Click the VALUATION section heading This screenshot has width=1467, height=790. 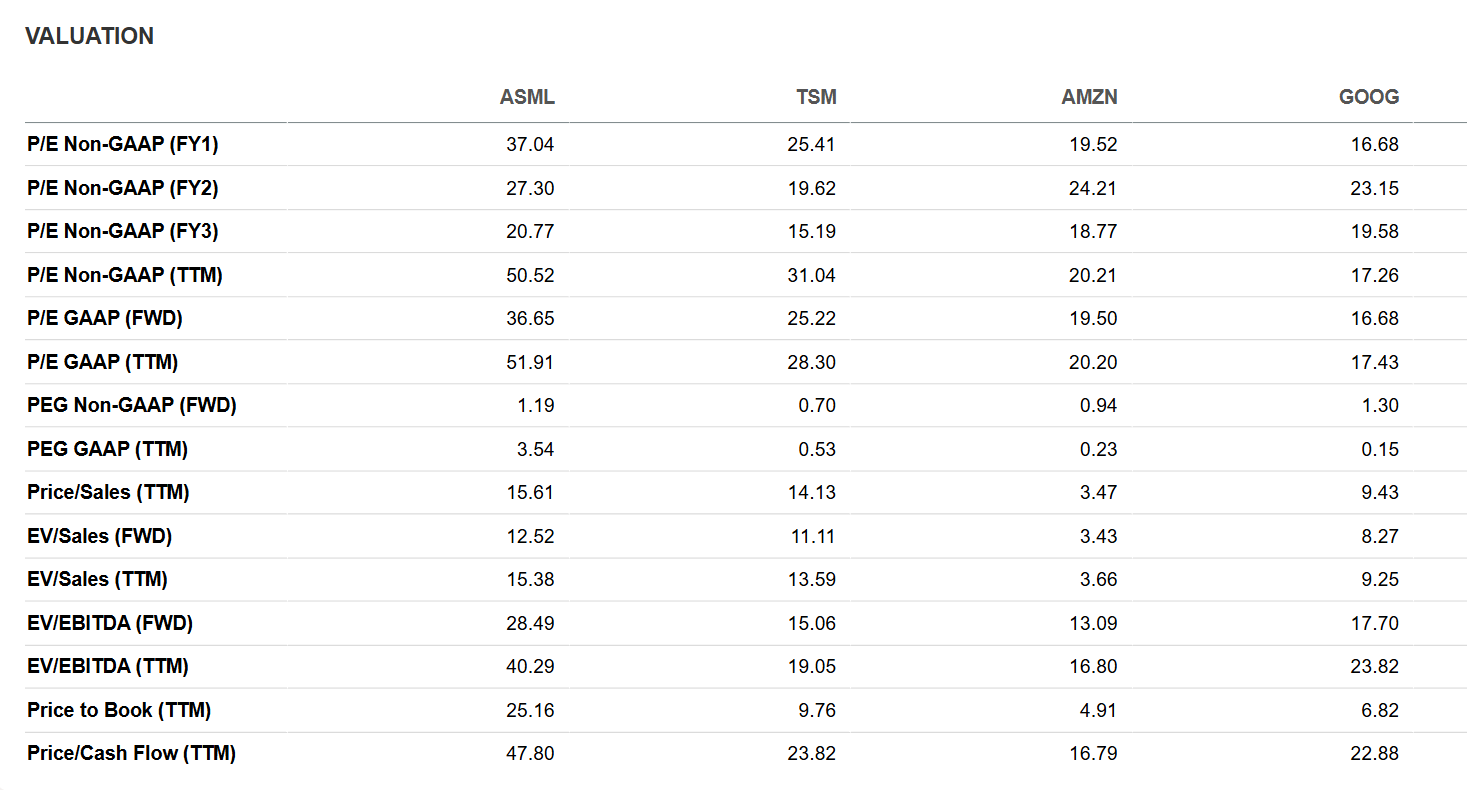click(90, 36)
